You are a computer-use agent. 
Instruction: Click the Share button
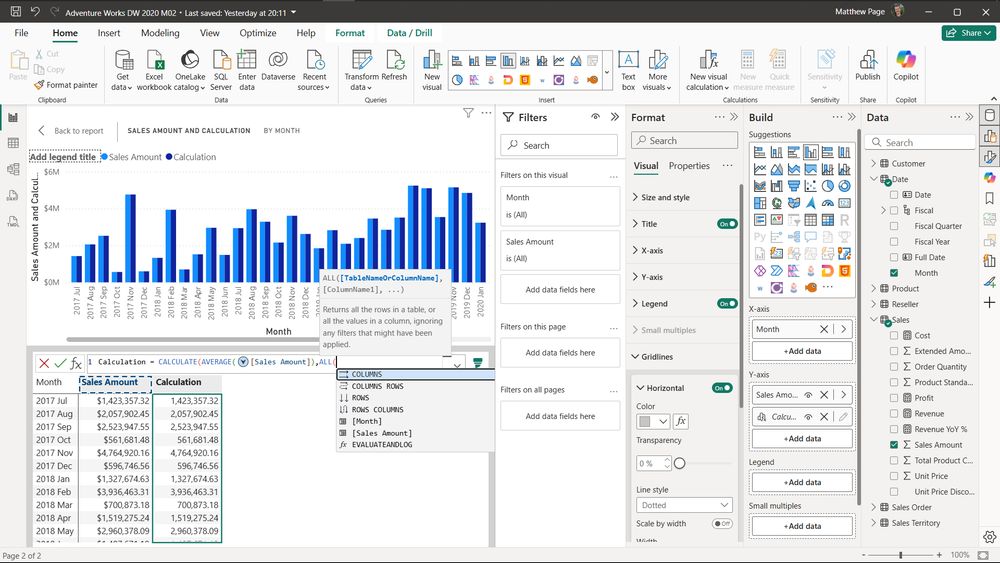pos(968,33)
